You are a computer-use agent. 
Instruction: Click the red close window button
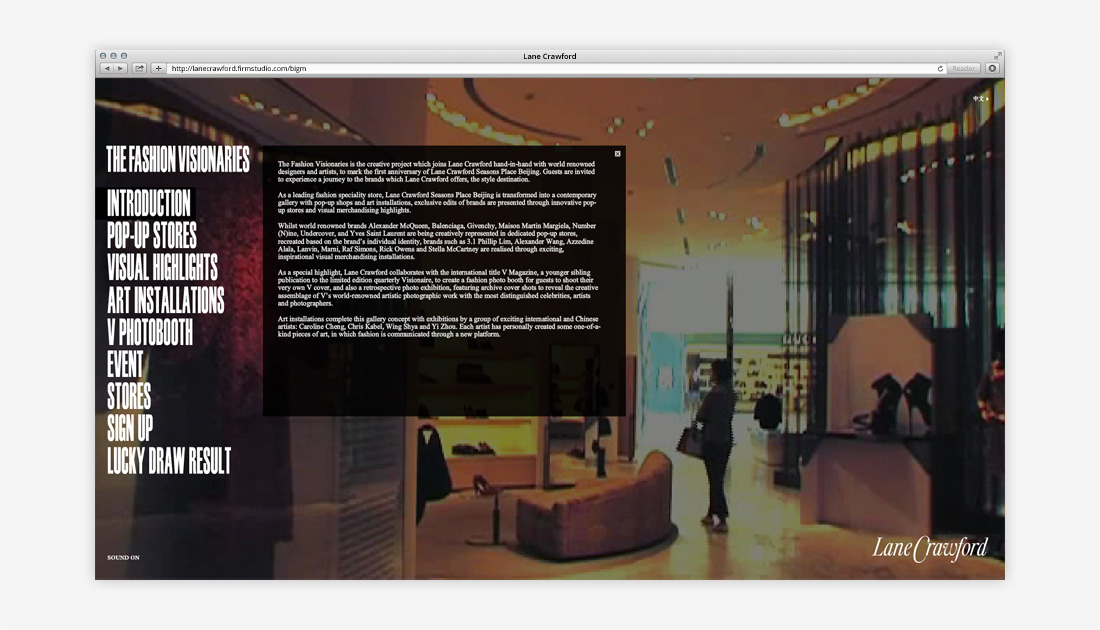103,55
